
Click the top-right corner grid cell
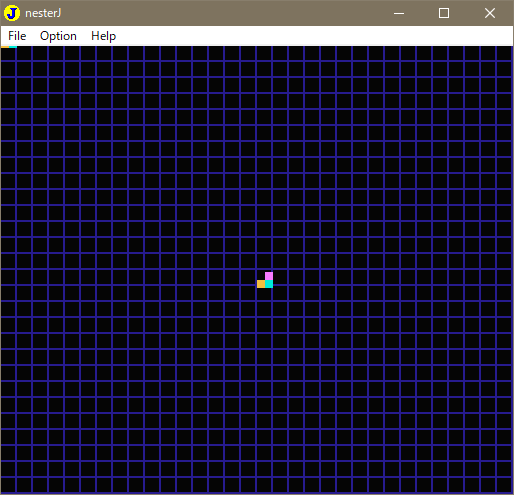click(505, 53)
